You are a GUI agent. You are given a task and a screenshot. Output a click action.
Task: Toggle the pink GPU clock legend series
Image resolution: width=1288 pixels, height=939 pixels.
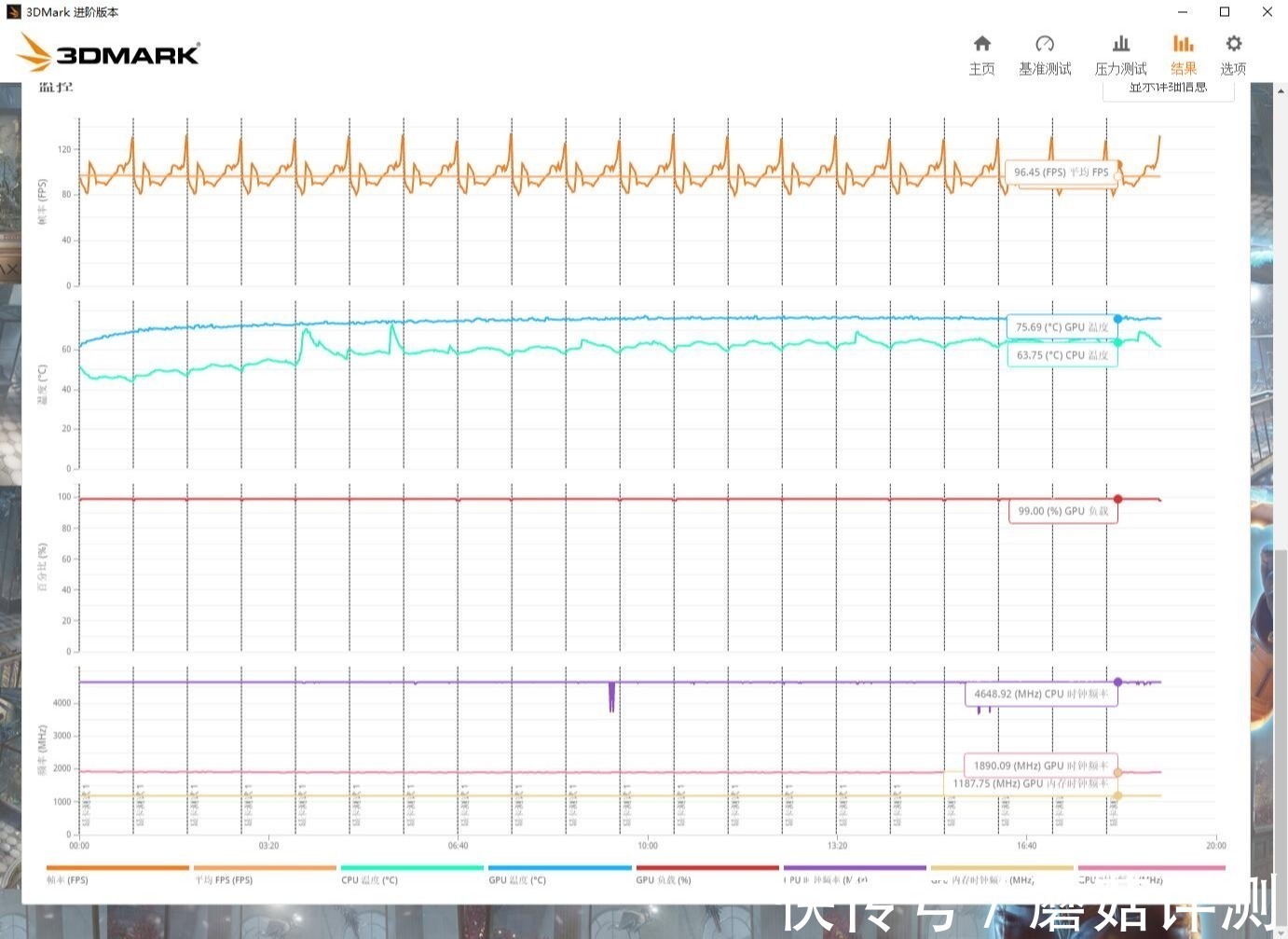(x=1151, y=874)
